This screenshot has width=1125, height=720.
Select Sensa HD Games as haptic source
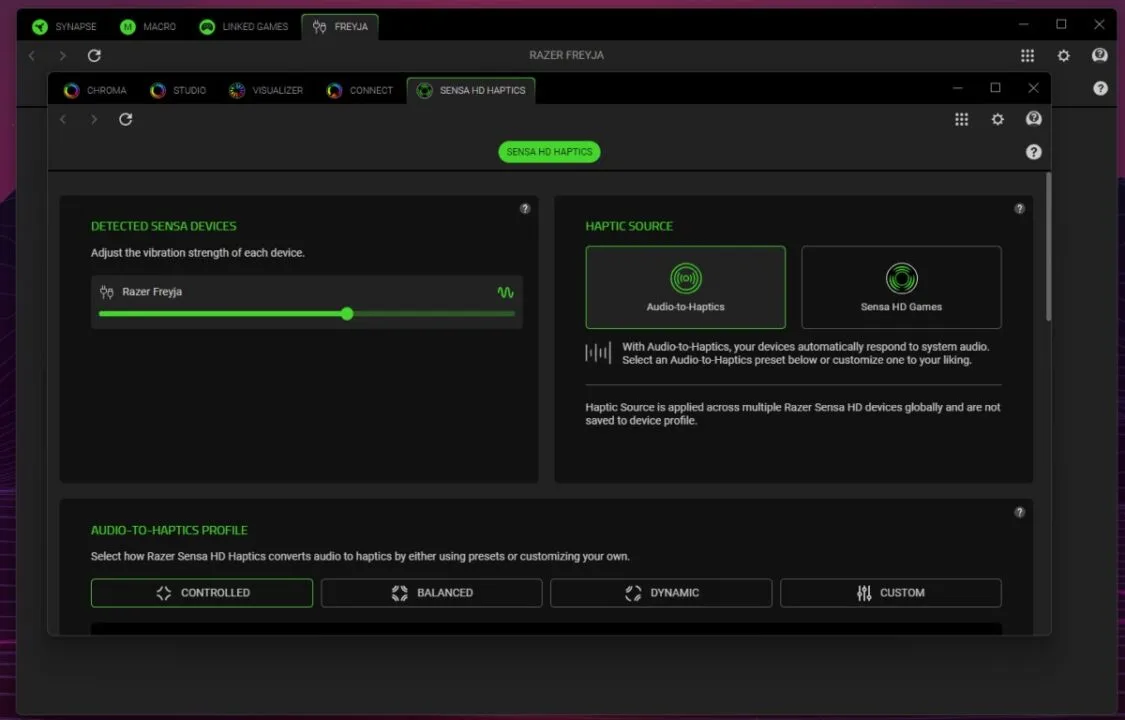point(900,287)
